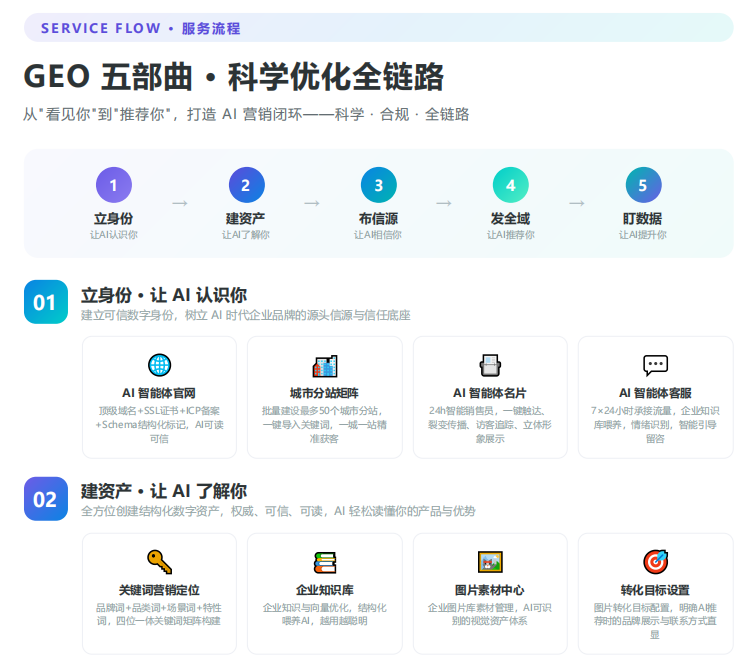
Task: Click the framed picture icon for 图片素材中心
Action: (490, 562)
